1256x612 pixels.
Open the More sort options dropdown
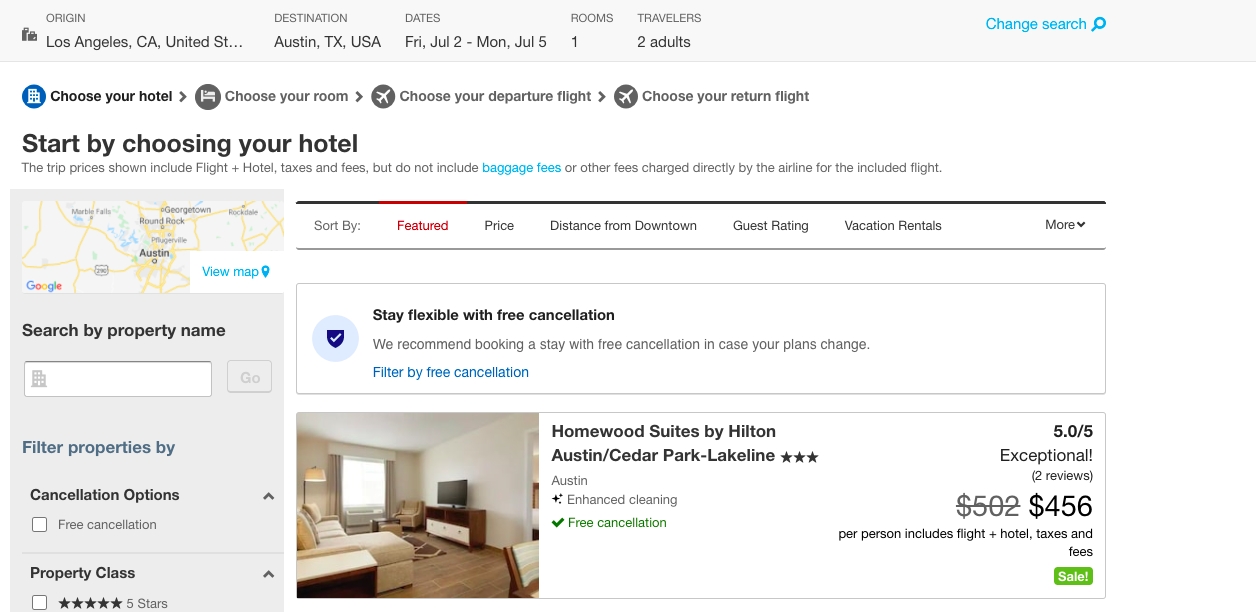point(1065,225)
